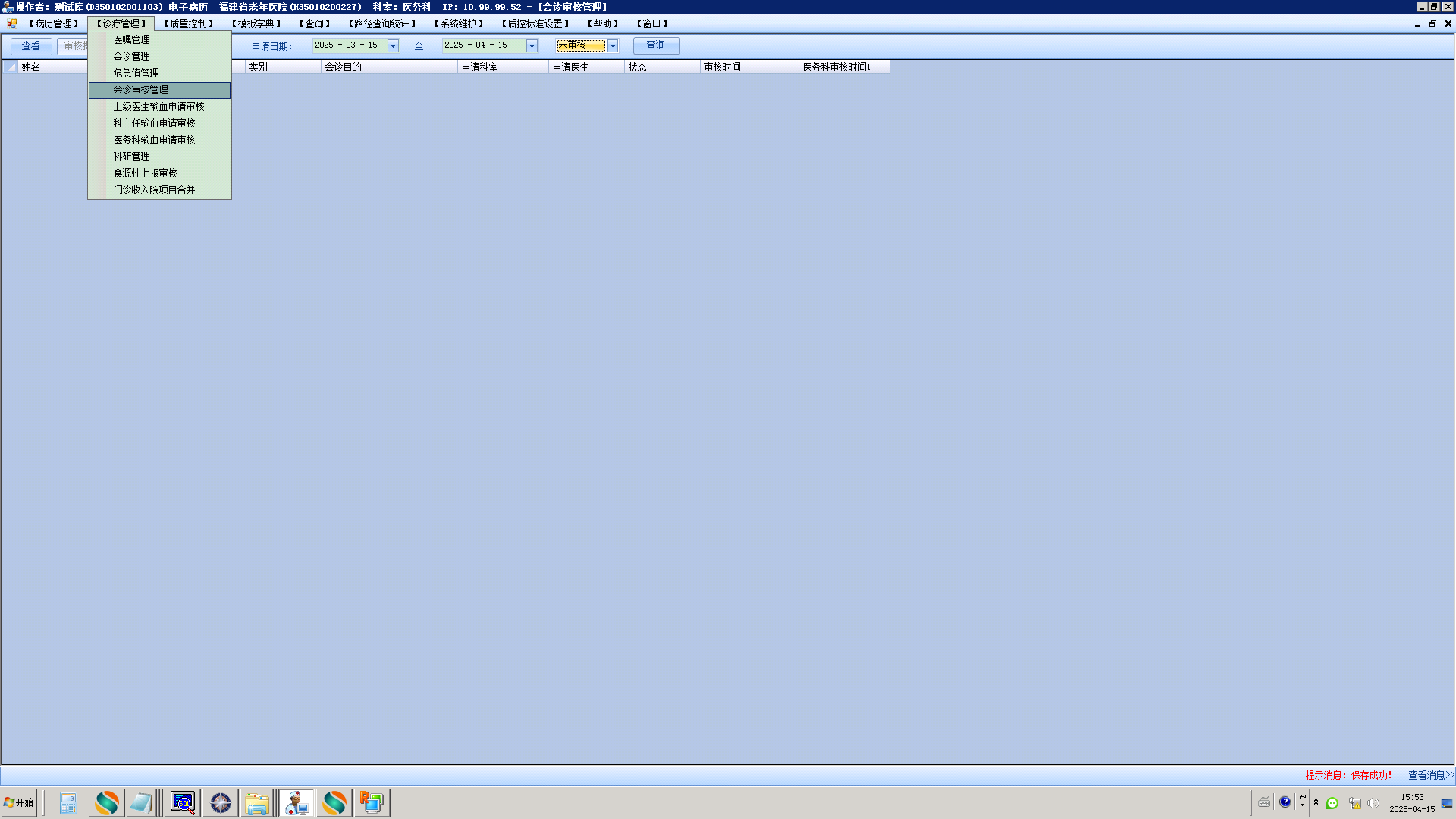Open the file explorer folder icon
This screenshot has height=819, width=1456.
(x=257, y=803)
